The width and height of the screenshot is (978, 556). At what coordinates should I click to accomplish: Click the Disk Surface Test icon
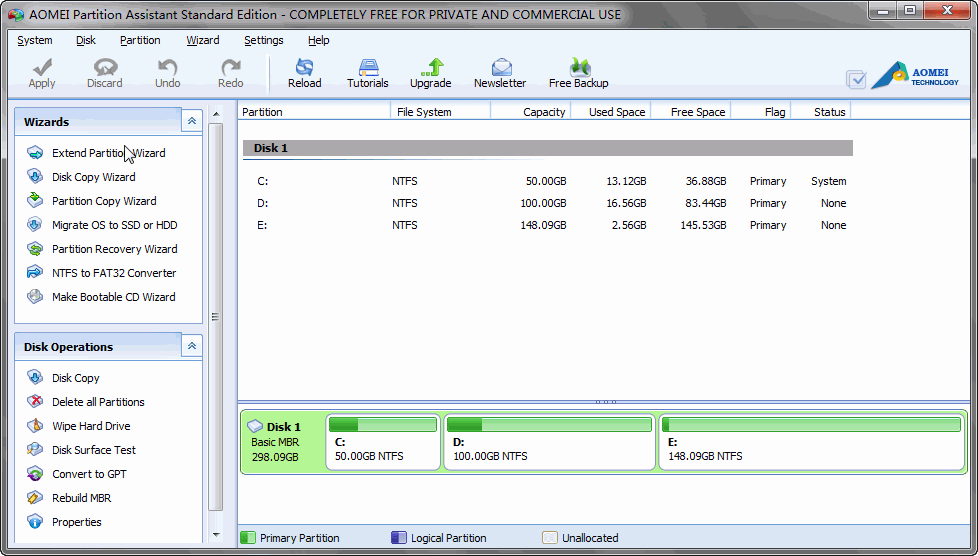tap(35, 450)
